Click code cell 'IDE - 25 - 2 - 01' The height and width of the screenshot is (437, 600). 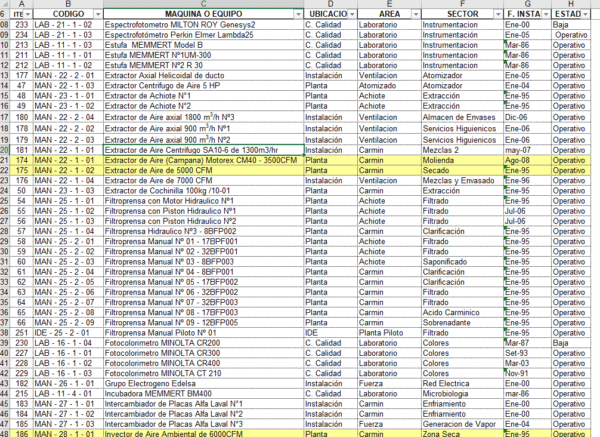tap(68, 333)
